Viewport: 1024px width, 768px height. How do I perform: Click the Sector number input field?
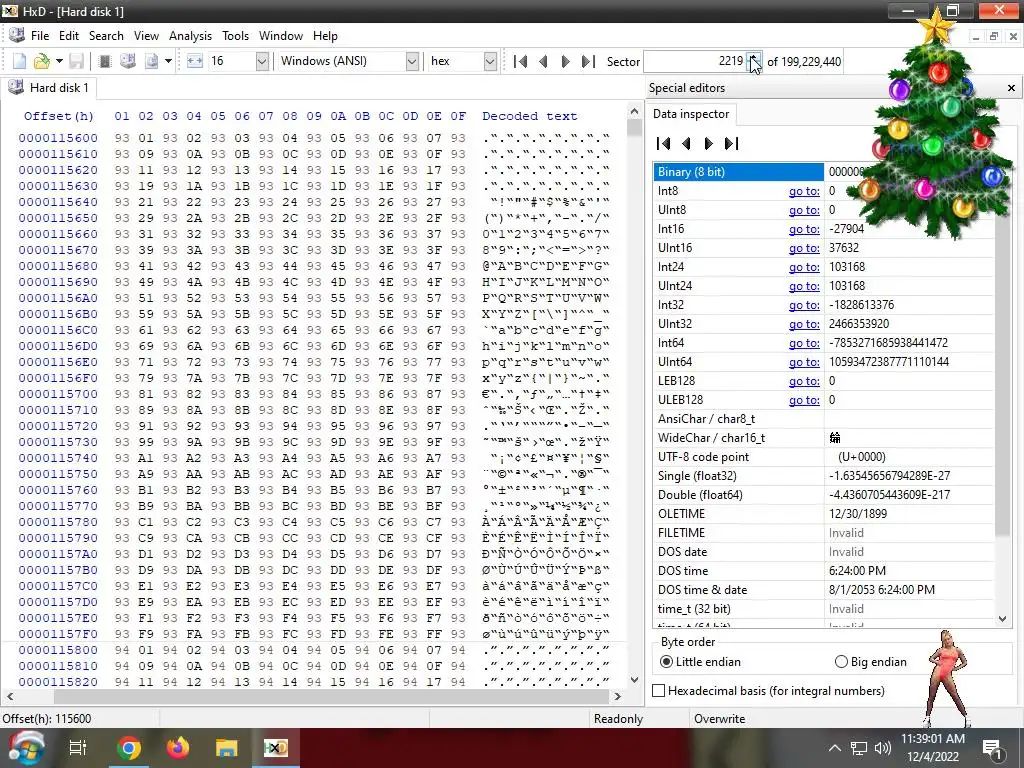[x=696, y=61]
